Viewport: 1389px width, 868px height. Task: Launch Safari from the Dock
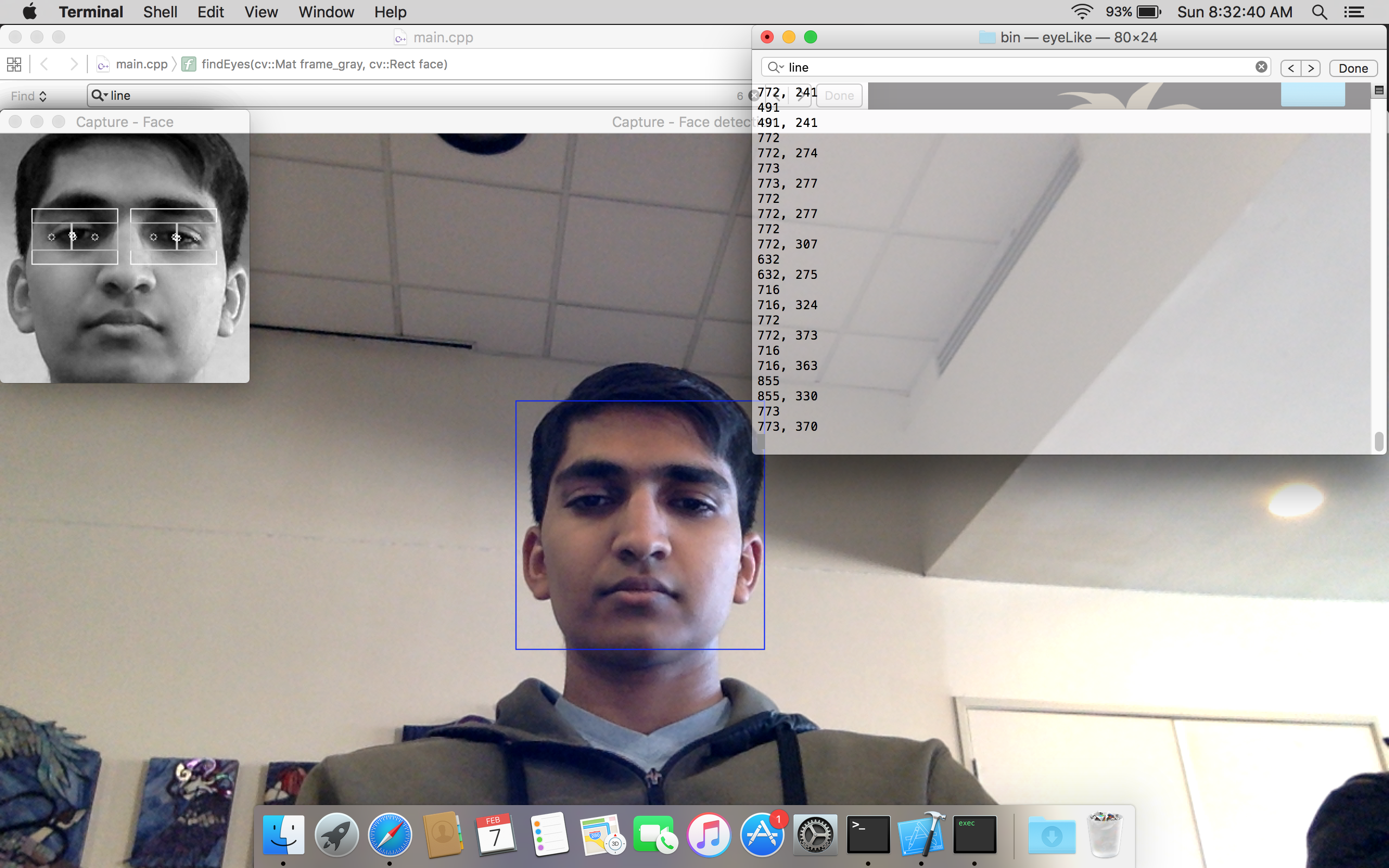(x=390, y=835)
